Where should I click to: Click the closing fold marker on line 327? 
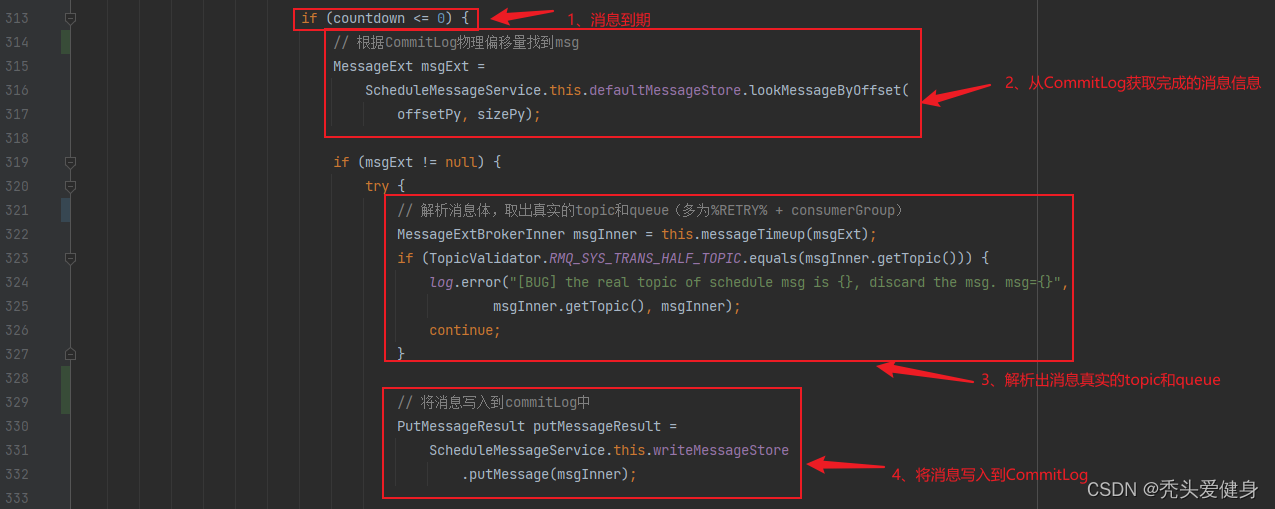click(70, 354)
